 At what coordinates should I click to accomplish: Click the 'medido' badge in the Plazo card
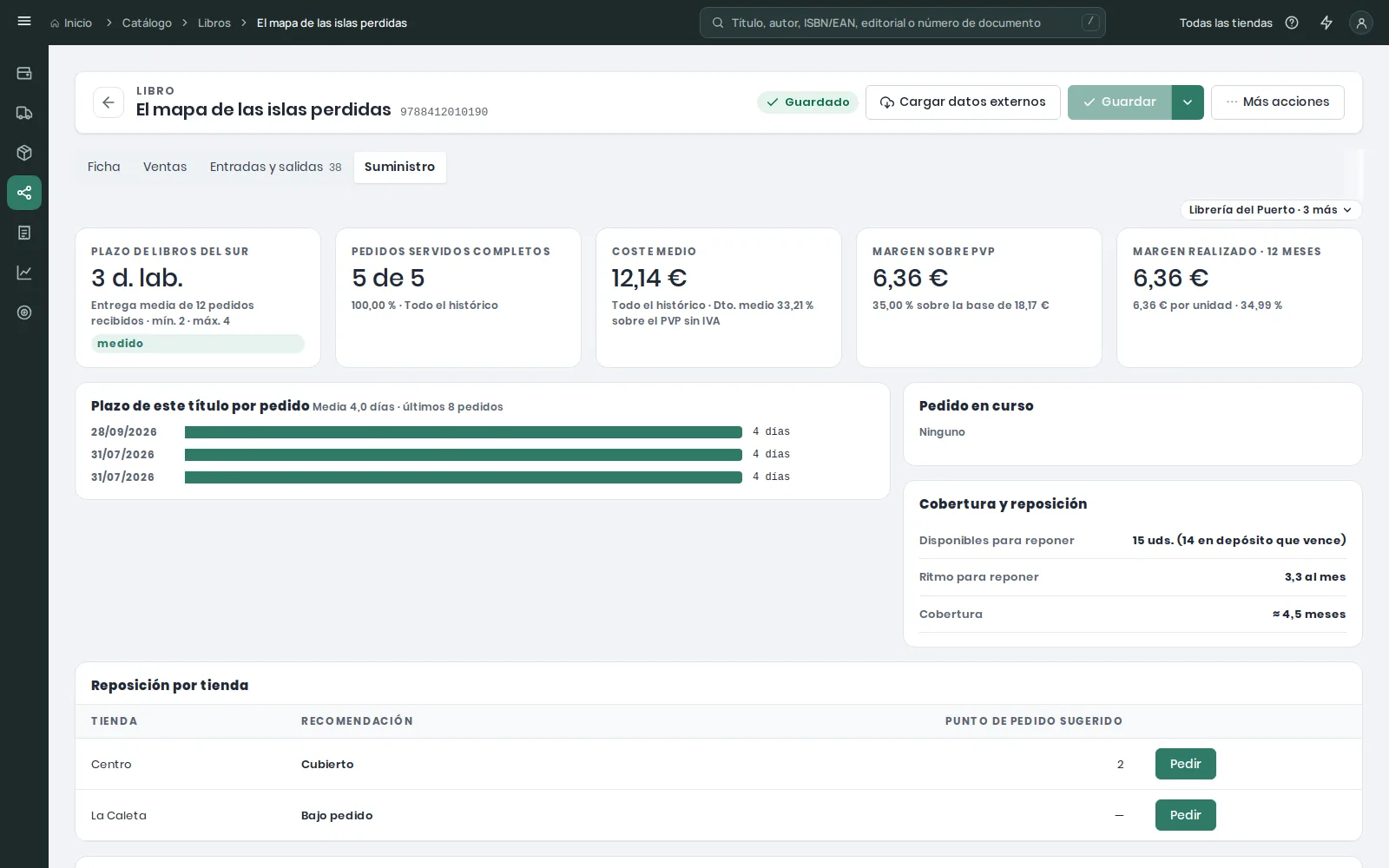(198, 344)
